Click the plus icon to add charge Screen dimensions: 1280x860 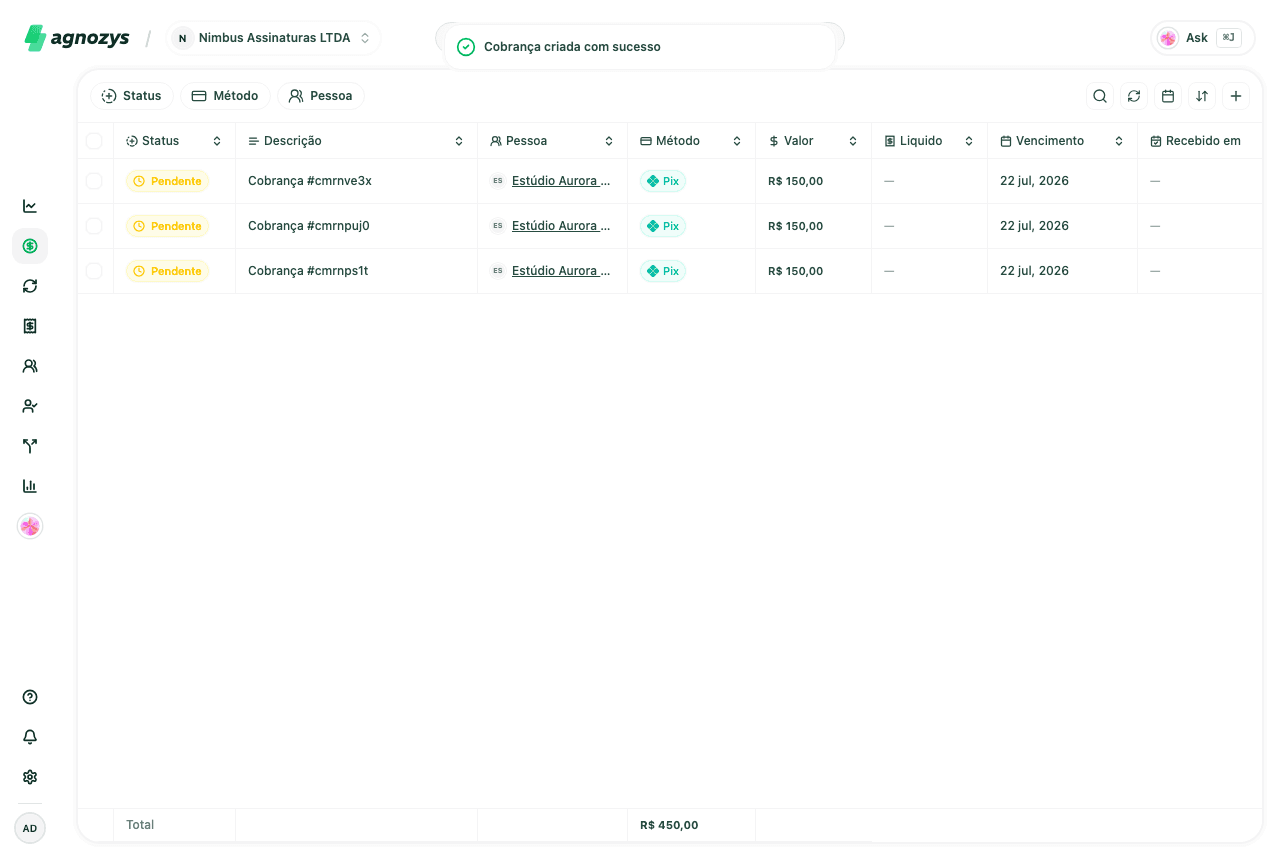click(1236, 96)
